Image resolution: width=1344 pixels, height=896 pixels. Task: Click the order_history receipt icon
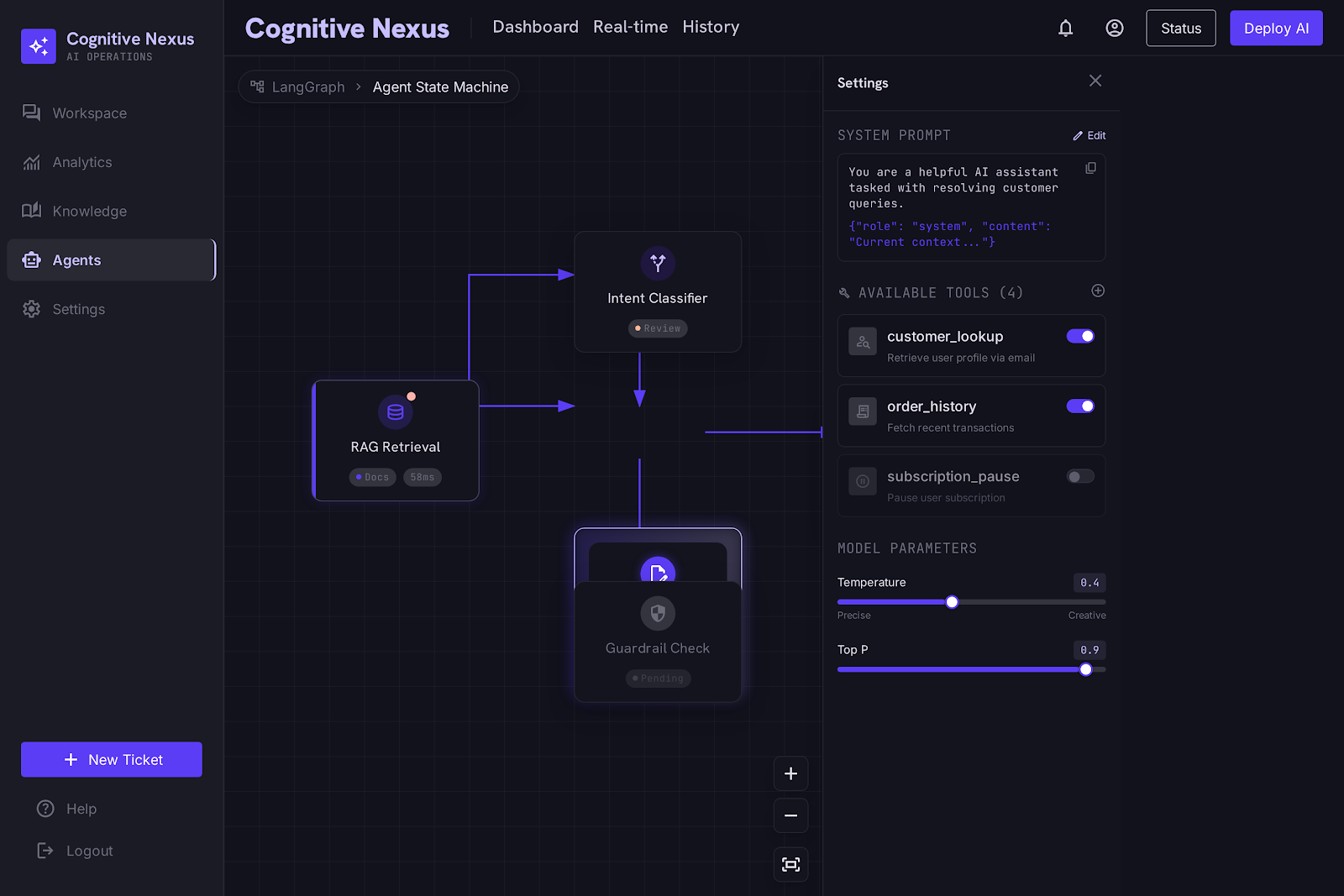point(863,411)
